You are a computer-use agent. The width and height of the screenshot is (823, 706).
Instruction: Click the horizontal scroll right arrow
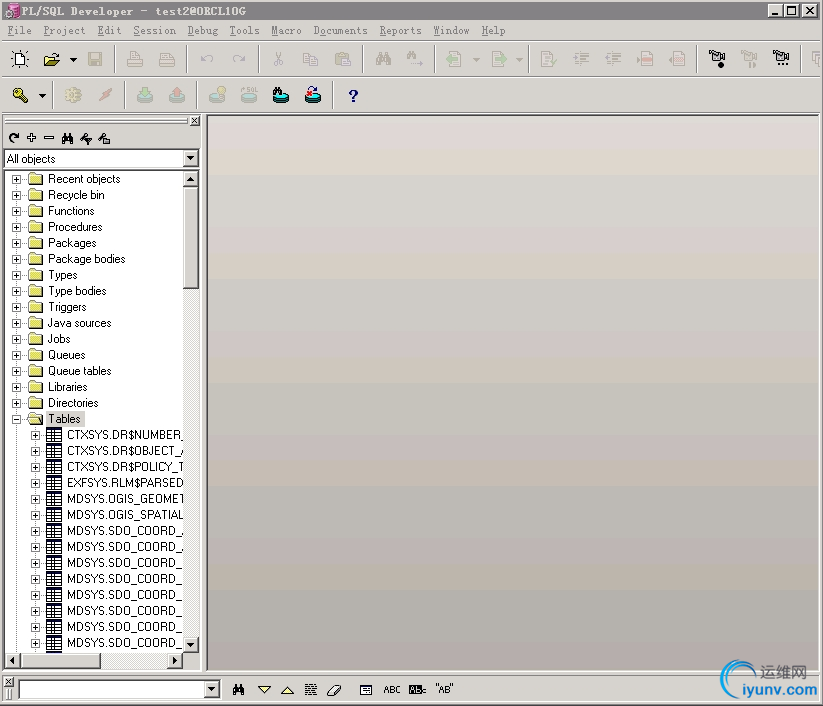(x=176, y=660)
